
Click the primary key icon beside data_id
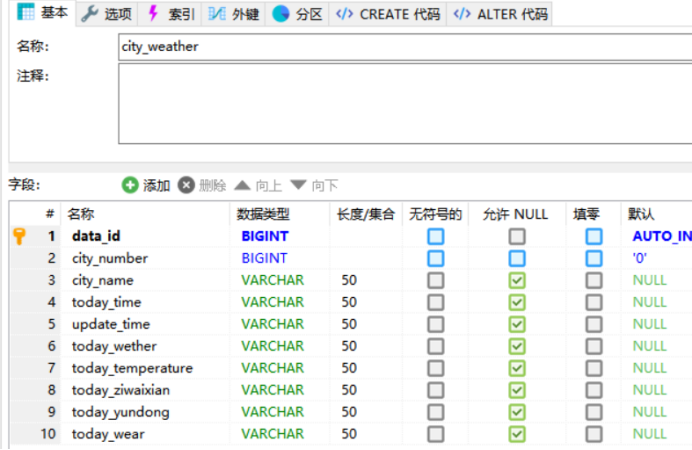pos(19,236)
